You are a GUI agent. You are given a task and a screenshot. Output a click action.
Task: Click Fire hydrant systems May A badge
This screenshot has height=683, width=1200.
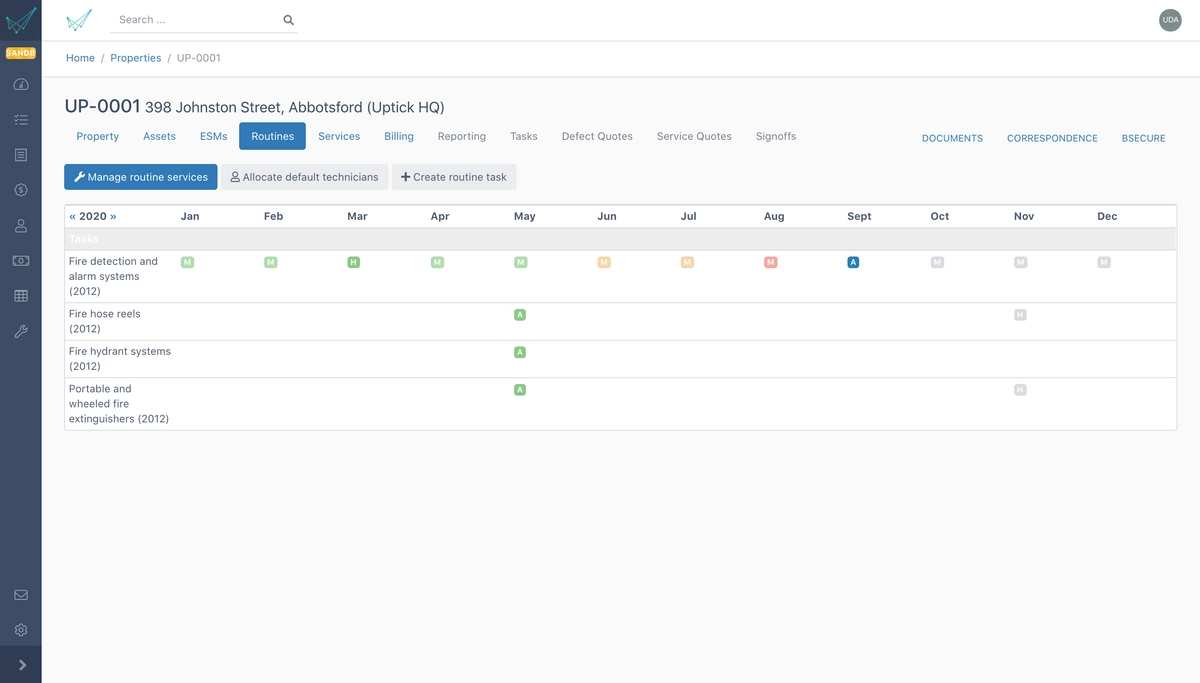pyautogui.click(x=520, y=352)
